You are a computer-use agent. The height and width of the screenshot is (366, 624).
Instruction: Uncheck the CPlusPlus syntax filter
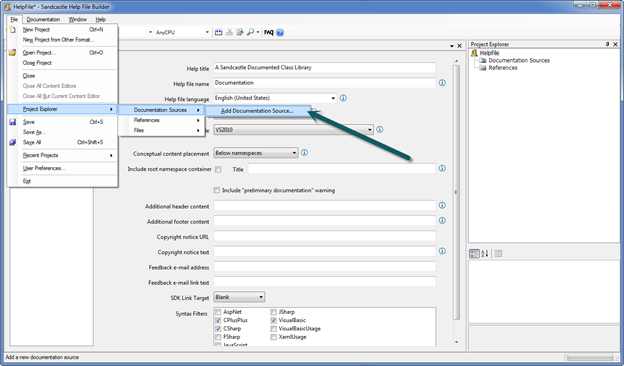pos(218,320)
